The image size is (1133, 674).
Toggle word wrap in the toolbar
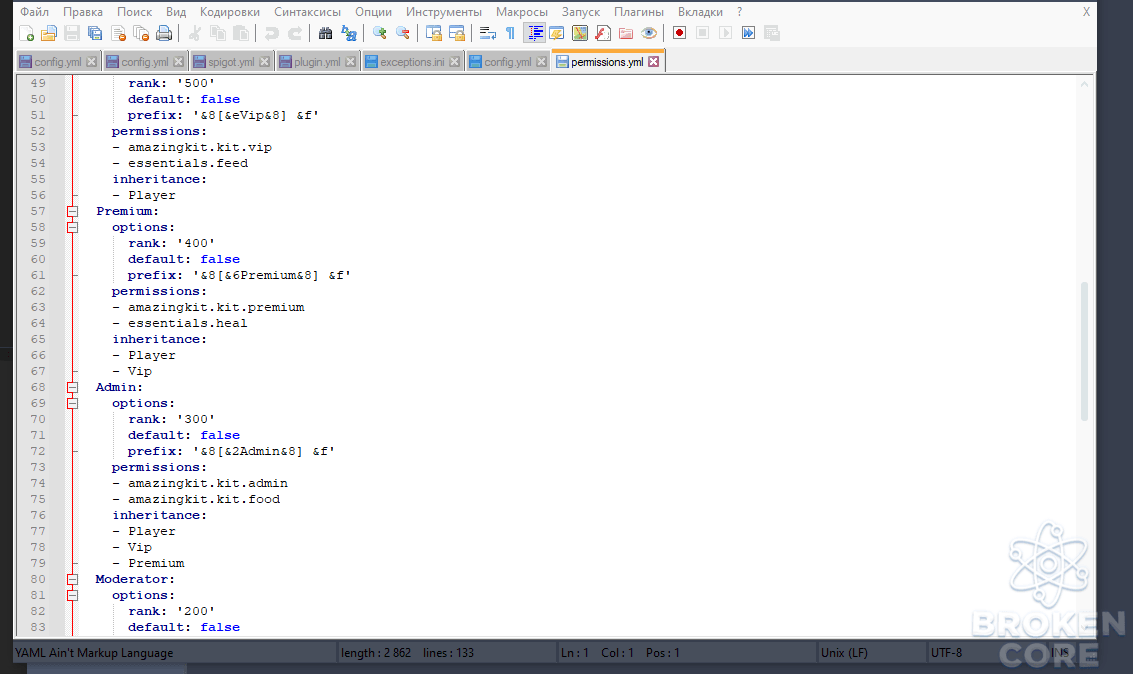point(488,33)
